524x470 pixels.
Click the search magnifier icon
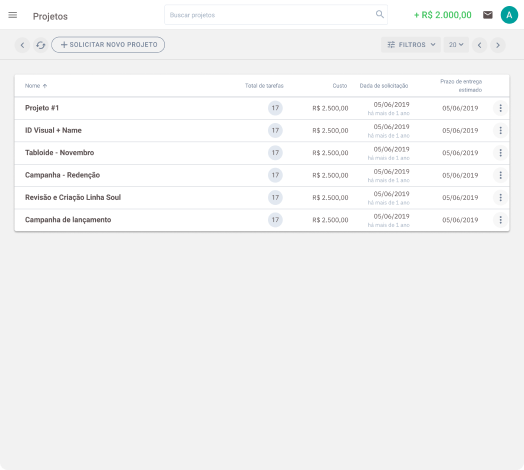(380, 14)
